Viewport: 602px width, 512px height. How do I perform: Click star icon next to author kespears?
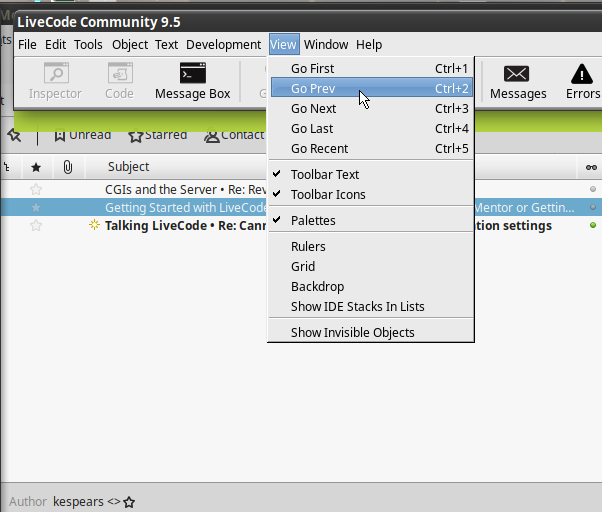pos(129,502)
